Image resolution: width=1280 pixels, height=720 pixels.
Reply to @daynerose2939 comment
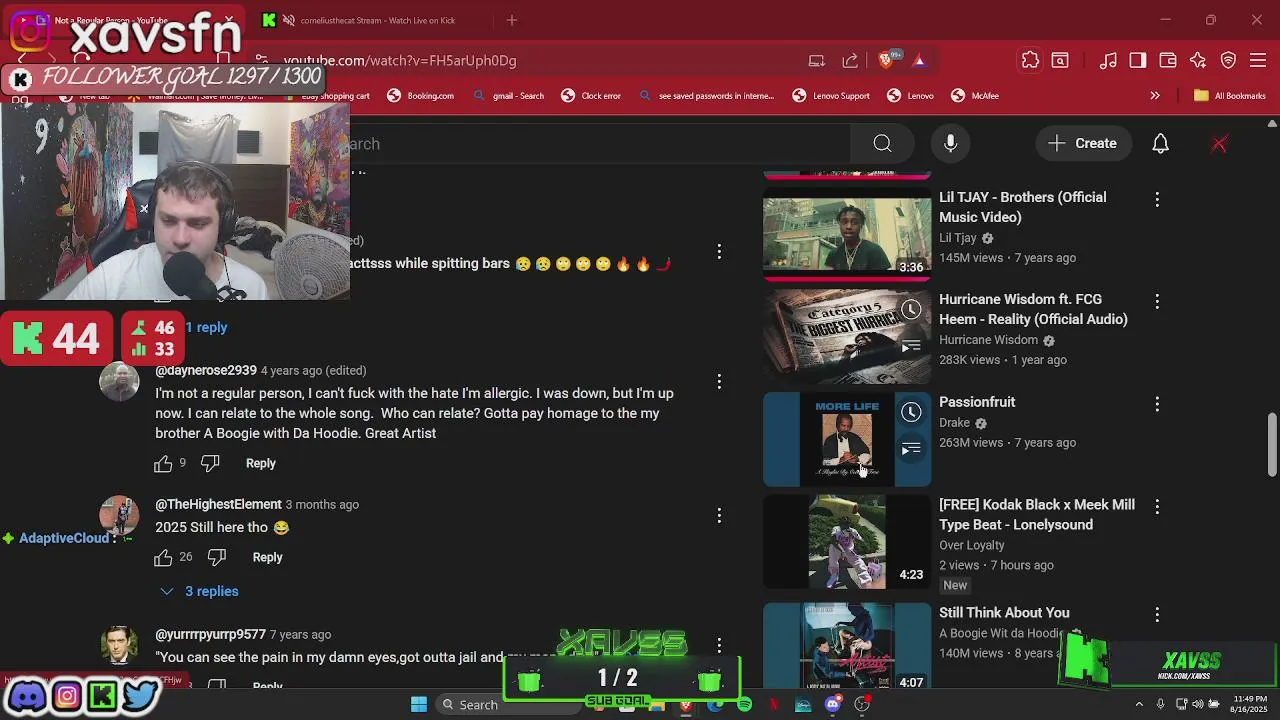pos(261,464)
